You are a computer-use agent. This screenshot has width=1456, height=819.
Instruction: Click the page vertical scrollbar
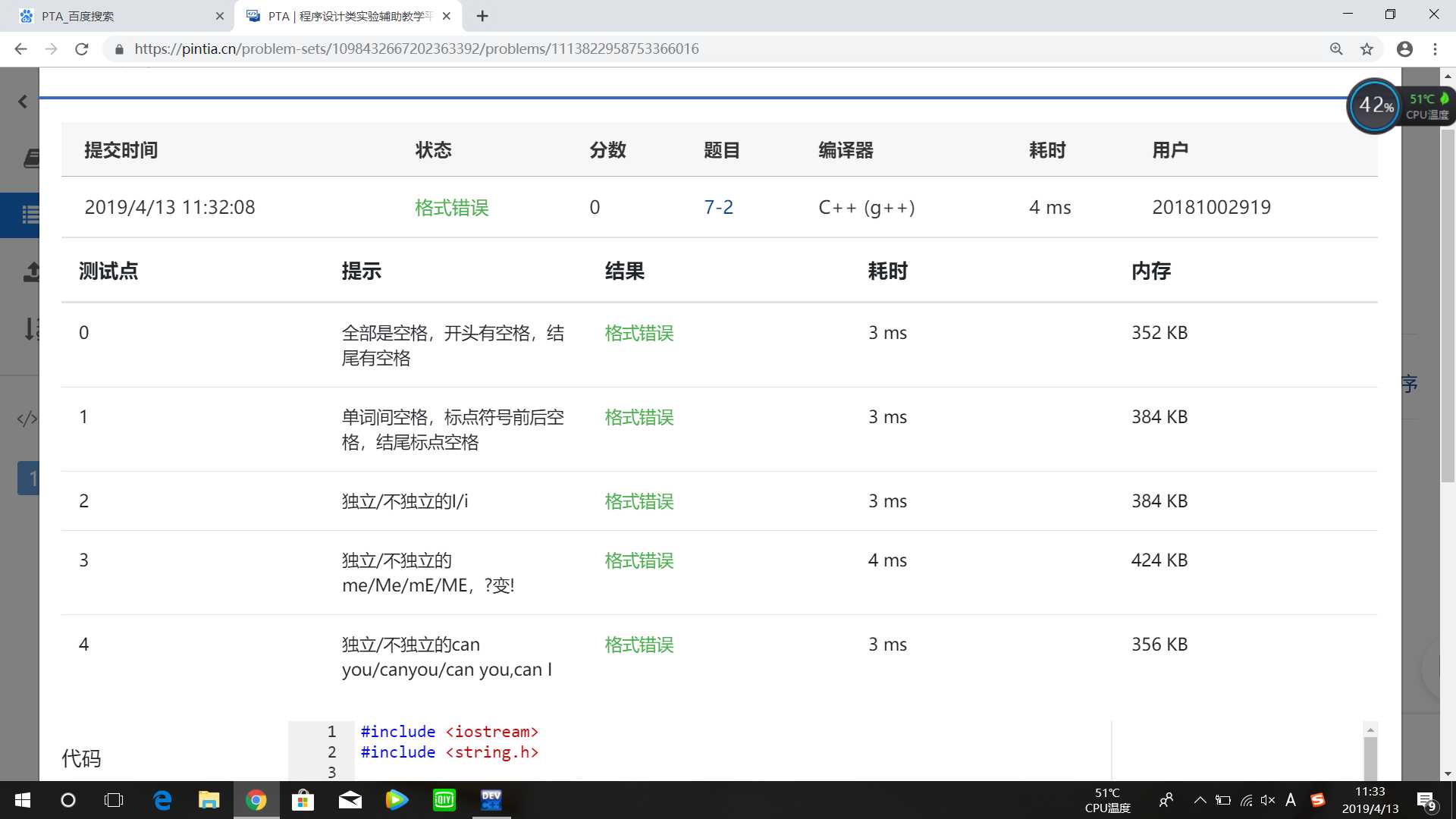pos(1448,306)
